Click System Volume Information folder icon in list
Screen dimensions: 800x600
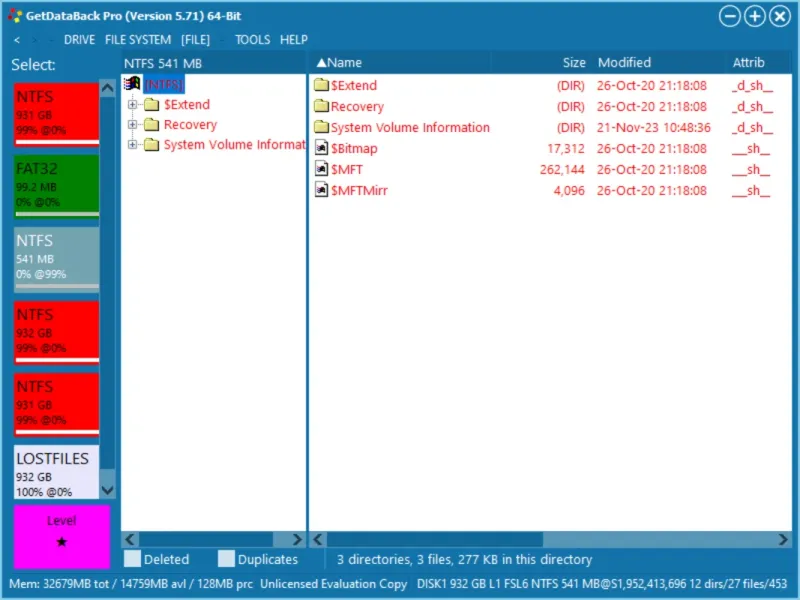(321, 127)
